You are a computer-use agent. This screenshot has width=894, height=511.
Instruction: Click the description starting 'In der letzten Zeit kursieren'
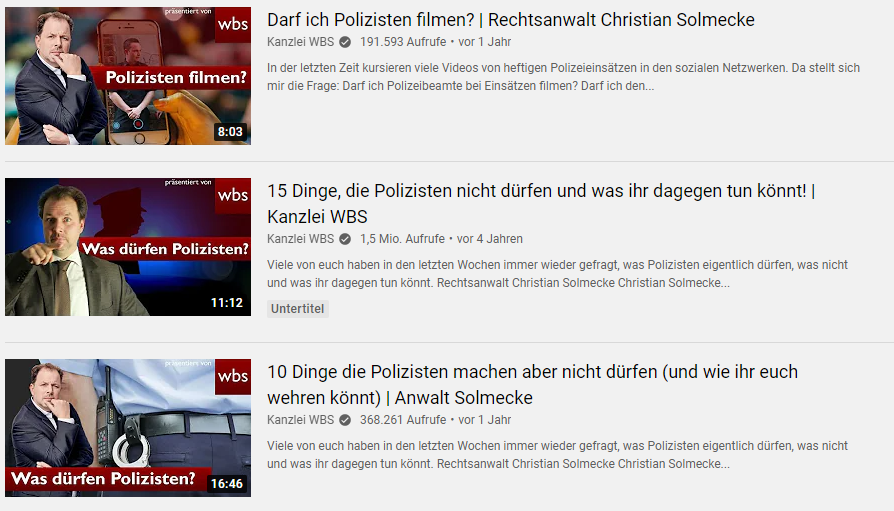[x=563, y=76]
